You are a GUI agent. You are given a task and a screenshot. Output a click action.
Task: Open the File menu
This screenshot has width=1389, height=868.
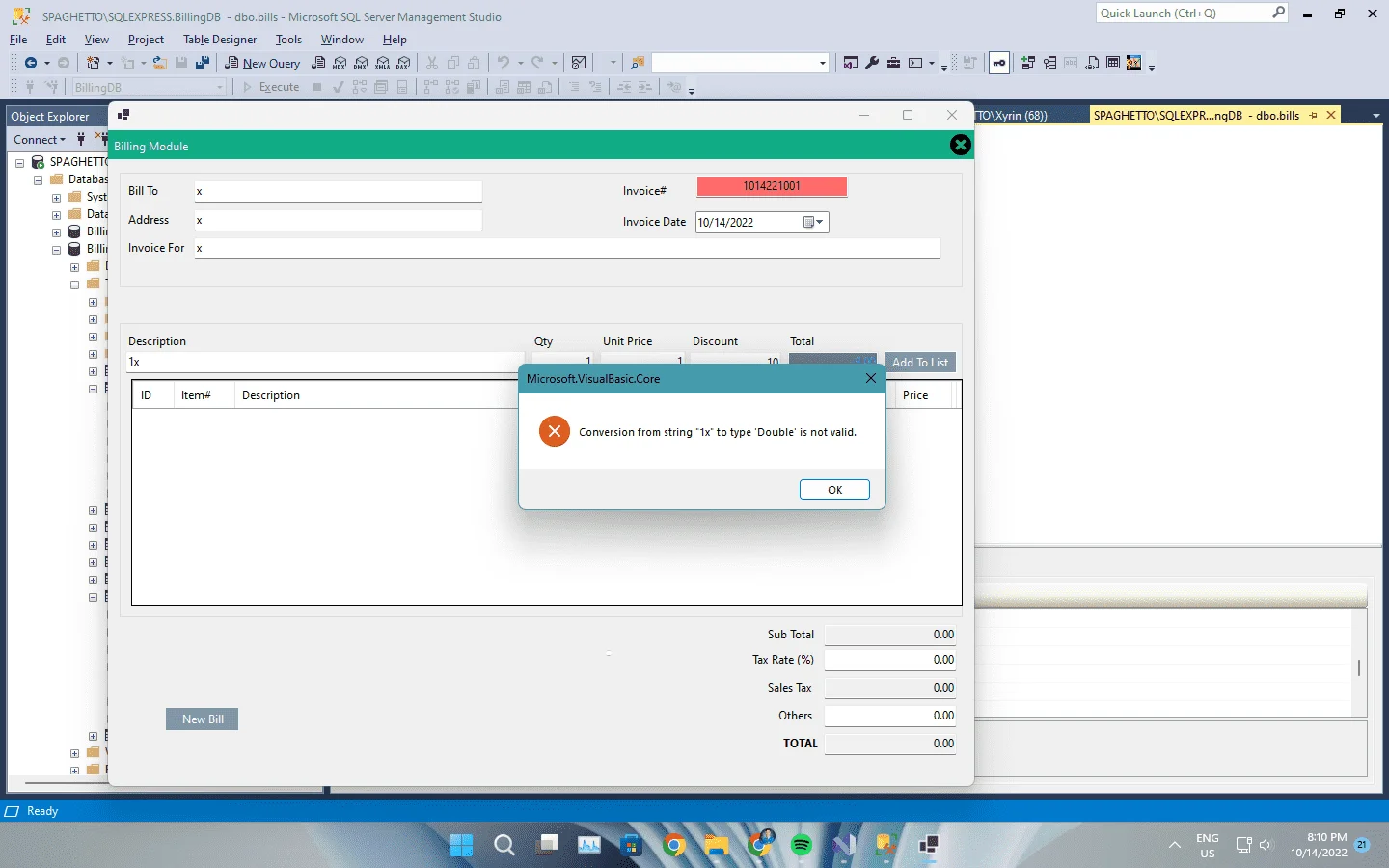pos(18,40)
